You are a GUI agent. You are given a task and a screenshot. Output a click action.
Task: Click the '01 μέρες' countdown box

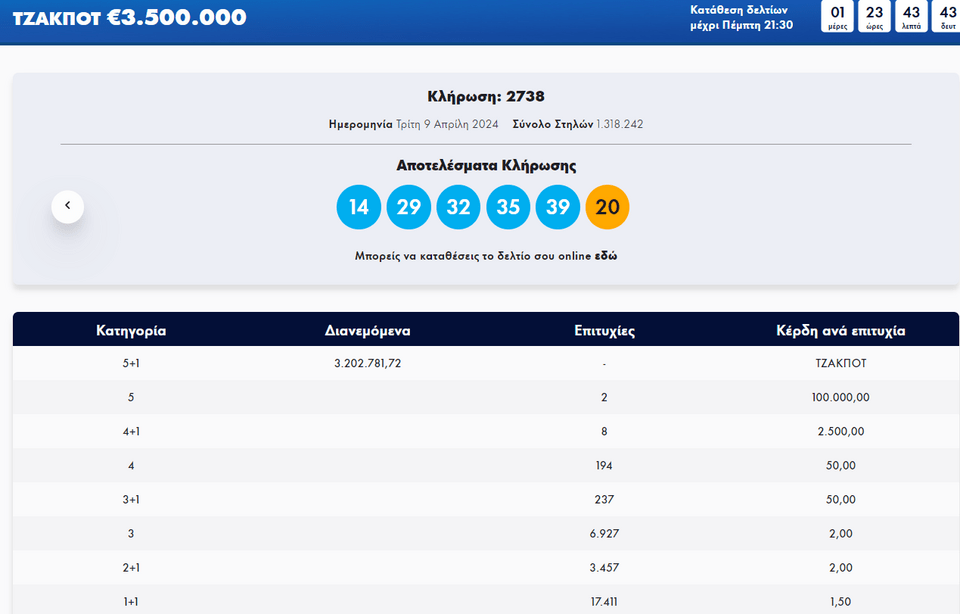(838, 17)
